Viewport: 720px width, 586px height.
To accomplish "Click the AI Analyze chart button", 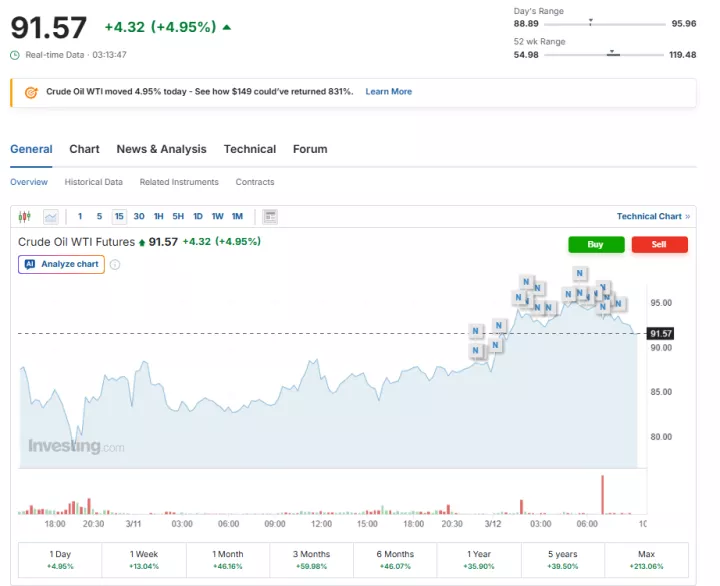I will 61,264.
